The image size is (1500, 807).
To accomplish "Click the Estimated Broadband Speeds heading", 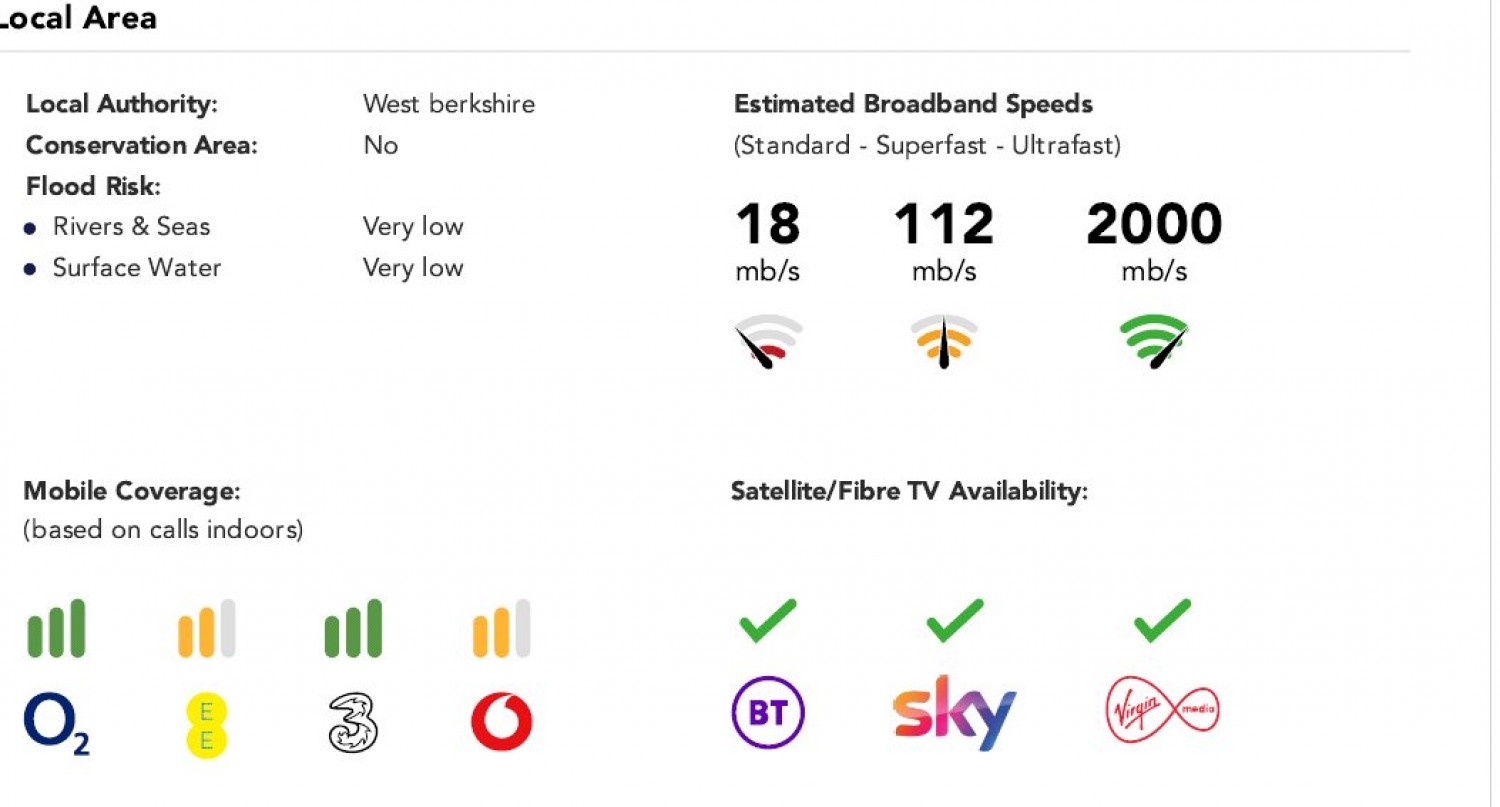I will tap(913, 104).
